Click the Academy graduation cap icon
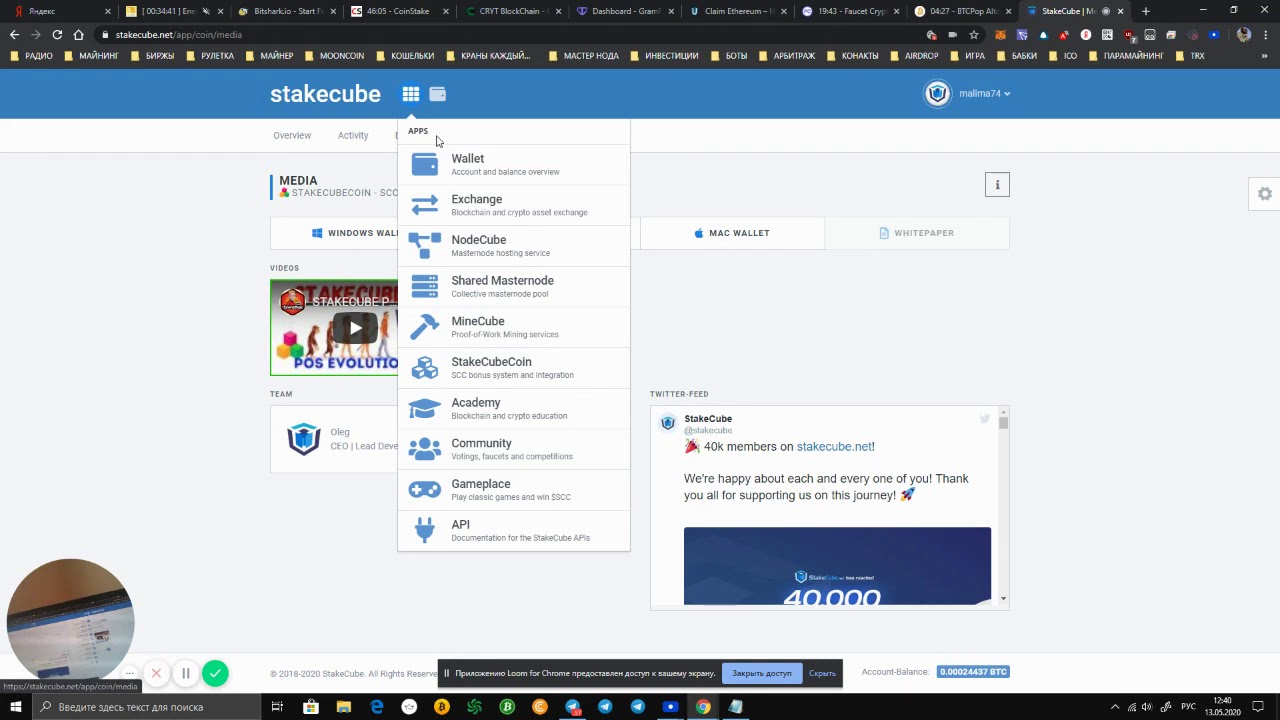 pyautogui.click(x=425, y=409)
